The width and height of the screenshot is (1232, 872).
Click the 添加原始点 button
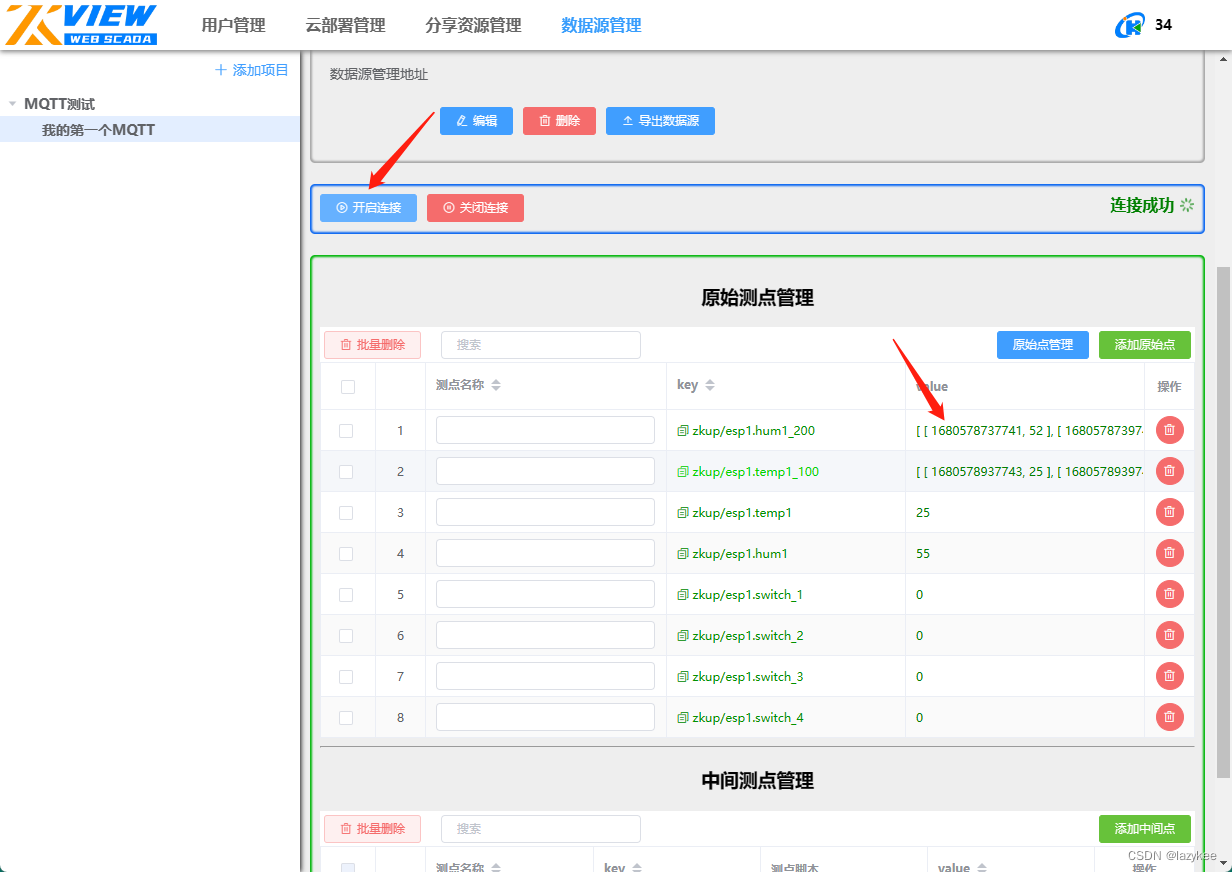pos(1145,344)
